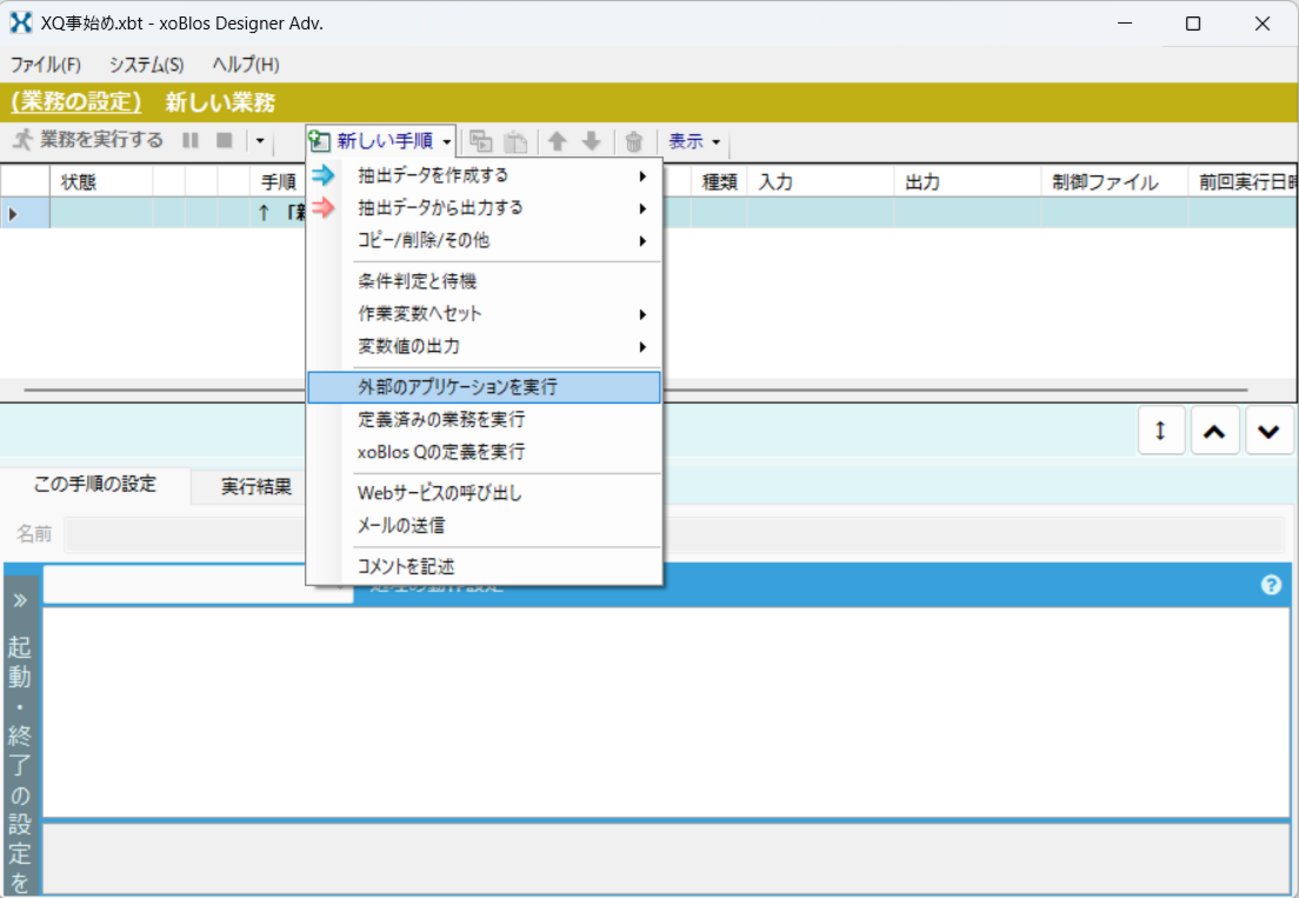Viewport: 1299px width, 898px height.
Task: Click the 制御ファイル column header
Action: [1114, 182]
